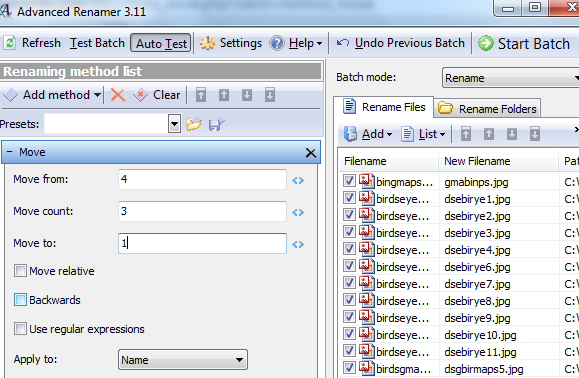Click the Move to input field
This screenshot has width=579, height=378.
pos(202,243)
